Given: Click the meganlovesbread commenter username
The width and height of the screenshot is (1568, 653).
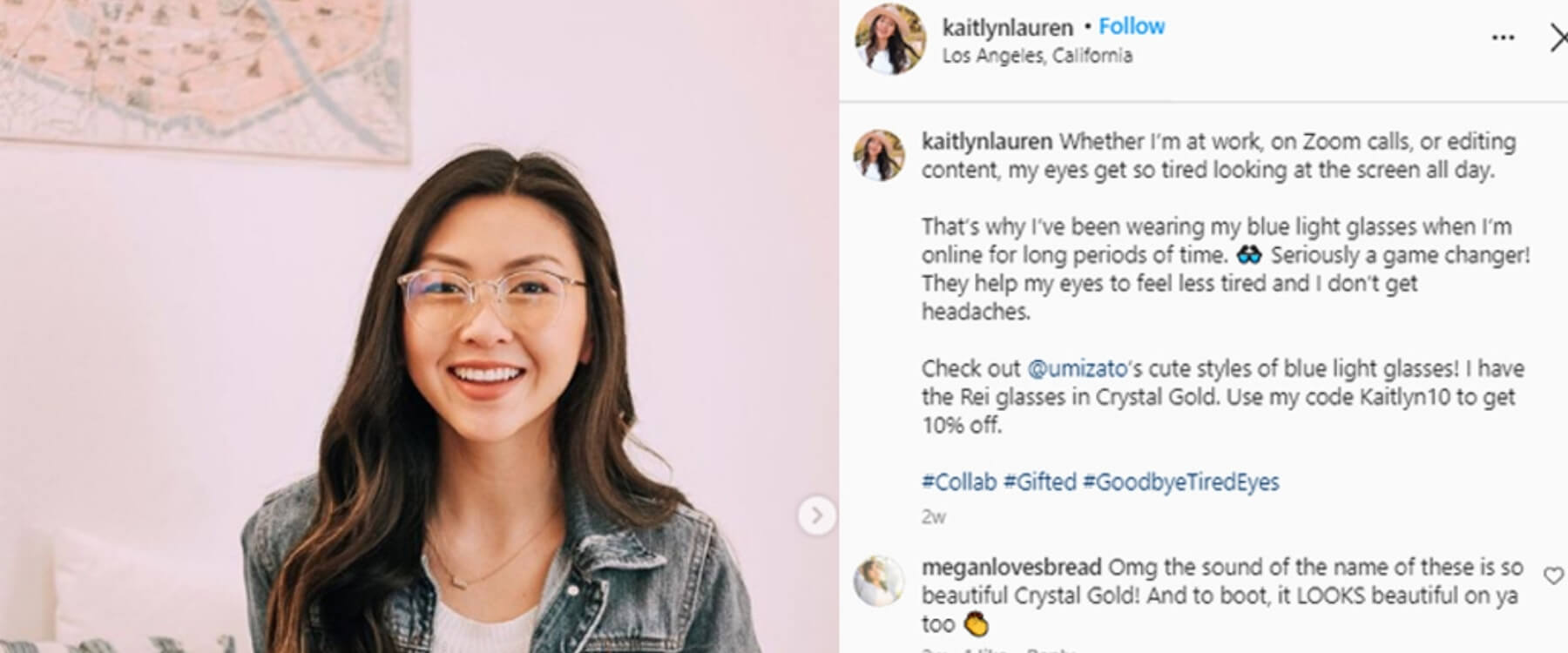Looking at the screenshot, I should (1010, 568).
